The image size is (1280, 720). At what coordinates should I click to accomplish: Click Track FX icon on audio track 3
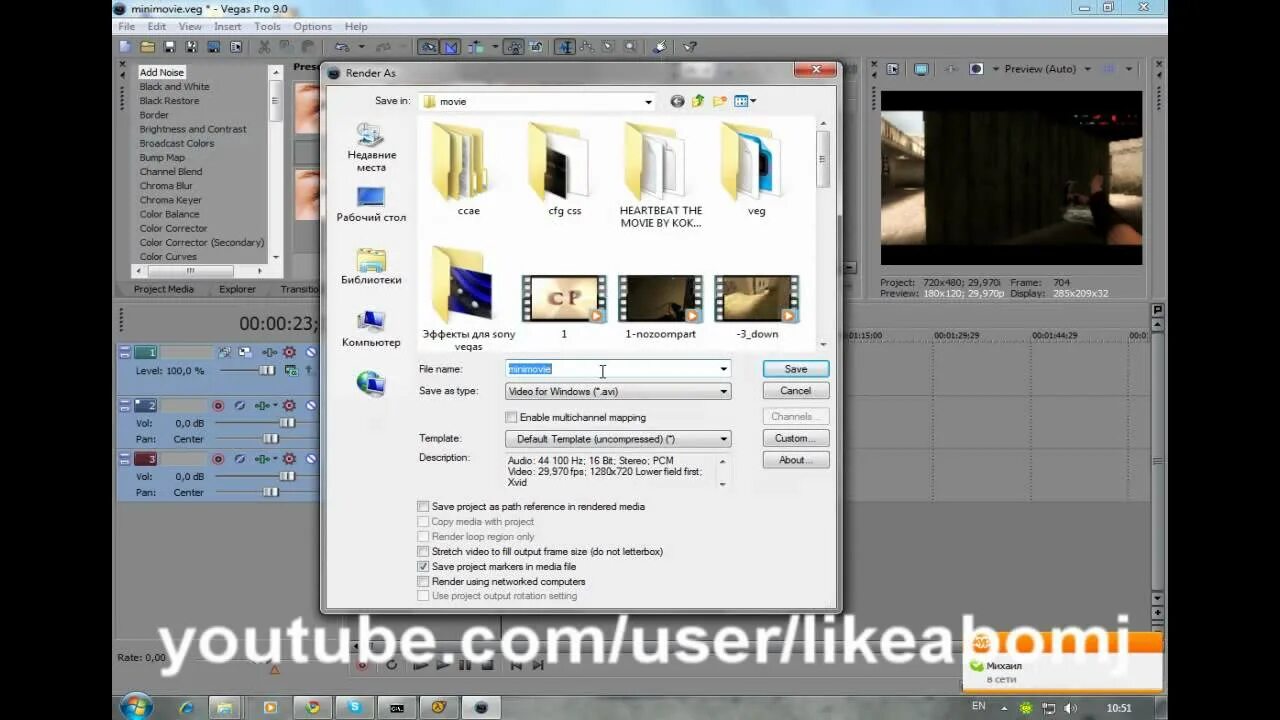(x=262, y=459)
